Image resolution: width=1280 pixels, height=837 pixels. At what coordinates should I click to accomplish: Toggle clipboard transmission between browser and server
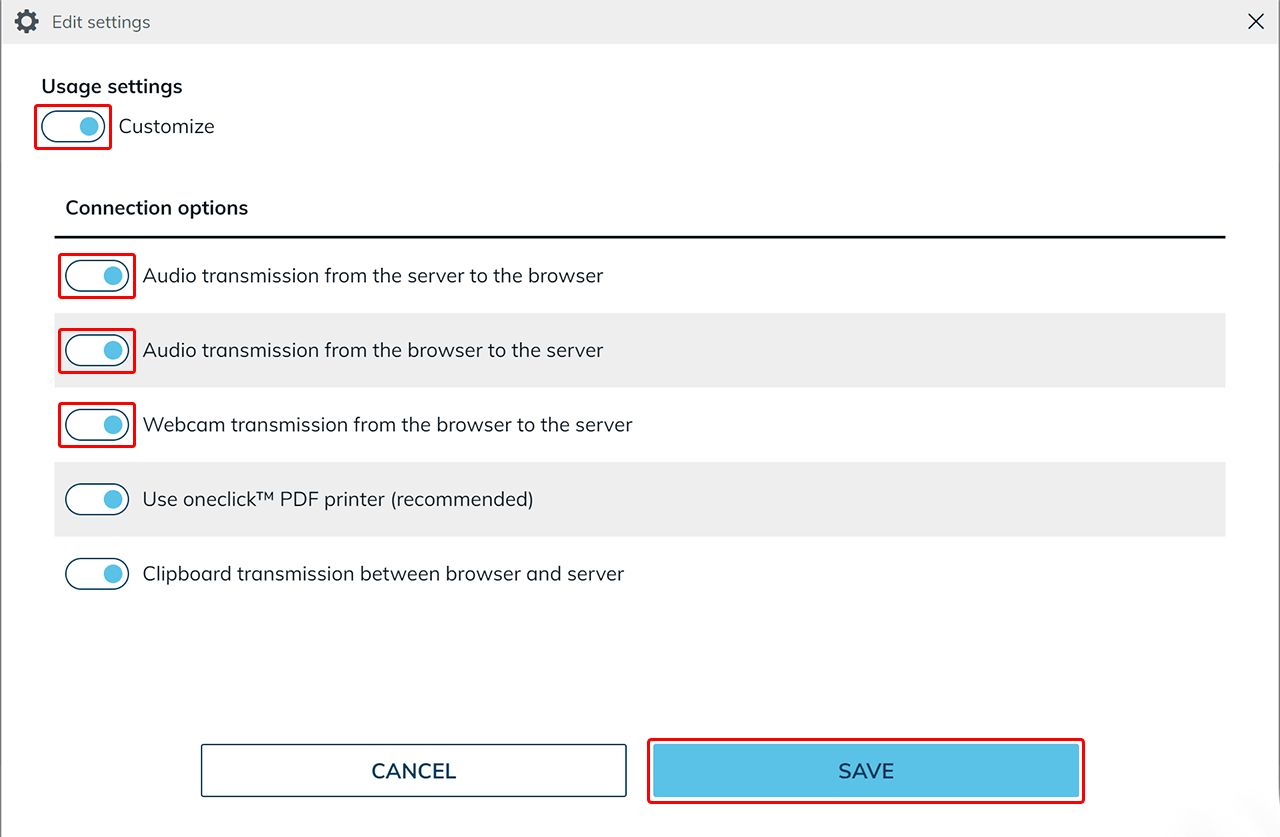[97, 574]
